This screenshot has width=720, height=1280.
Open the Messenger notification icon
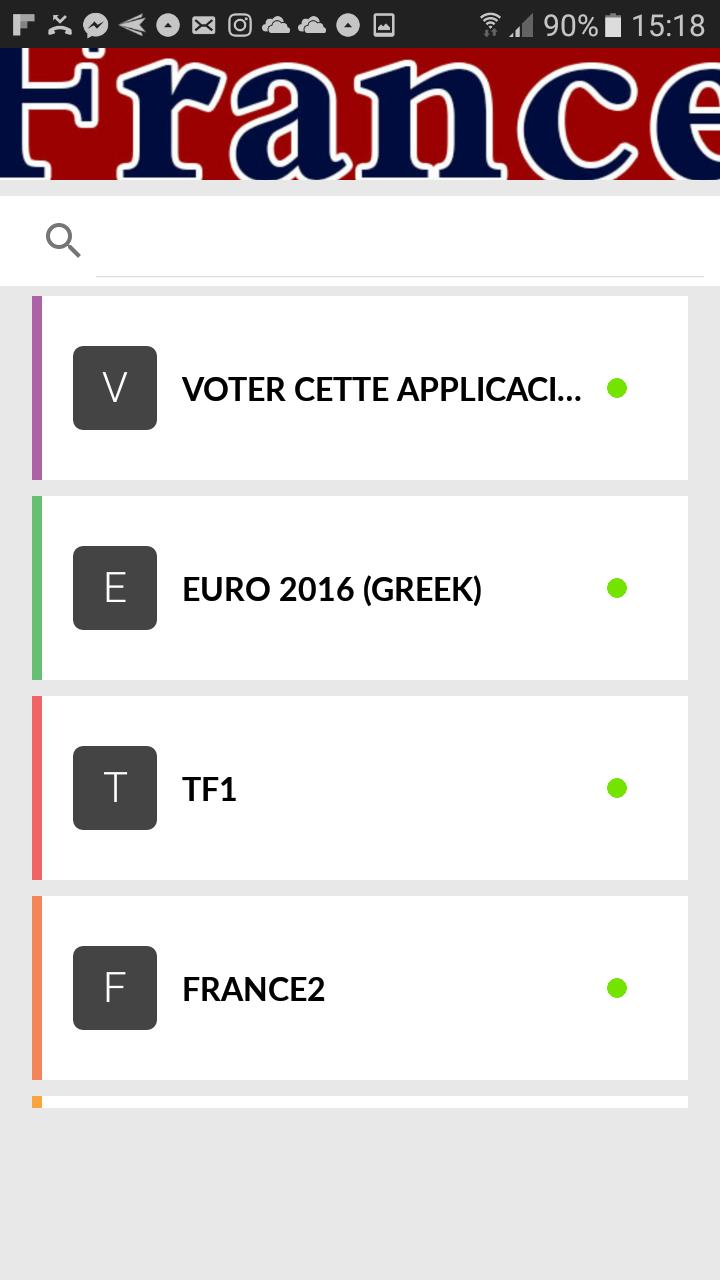pyautogui.click(x=95, y=25)
